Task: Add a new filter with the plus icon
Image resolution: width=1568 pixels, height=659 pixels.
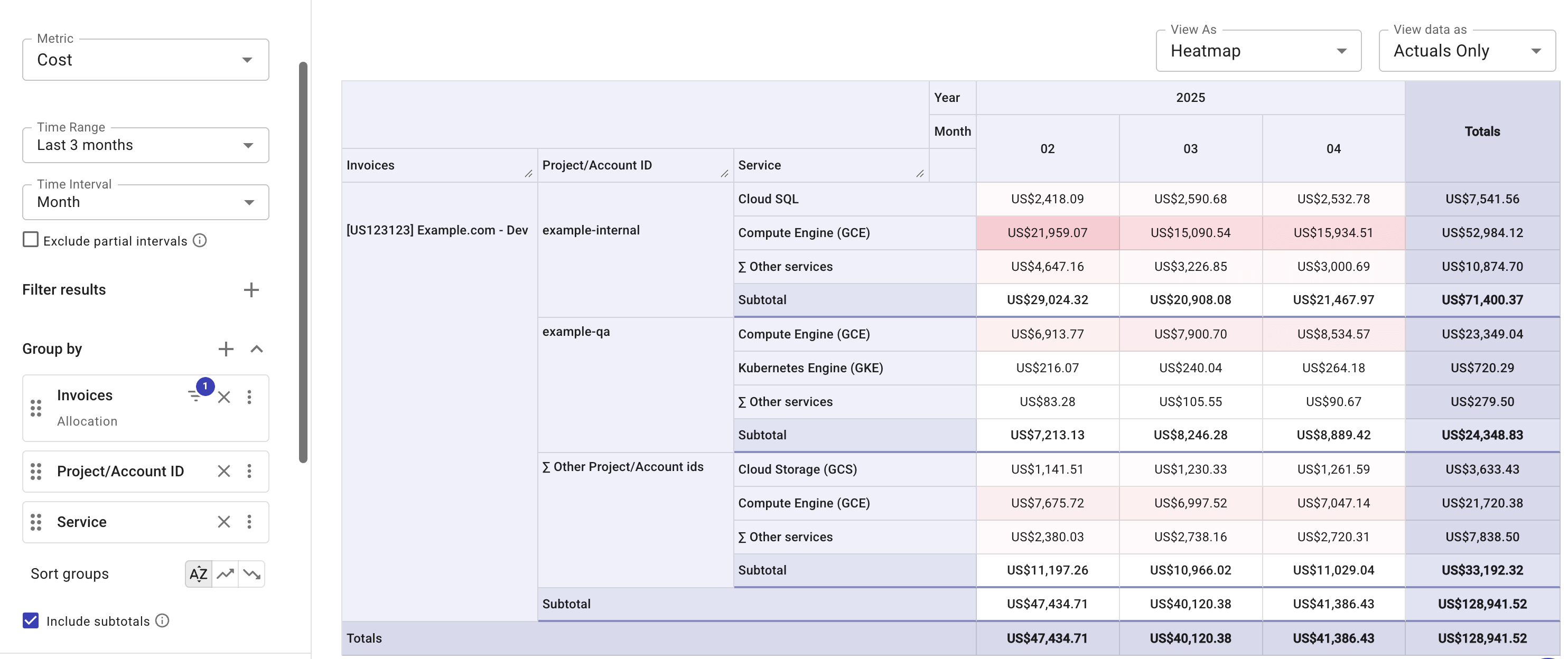Action: pyautogui.click(x=251, y=290)
